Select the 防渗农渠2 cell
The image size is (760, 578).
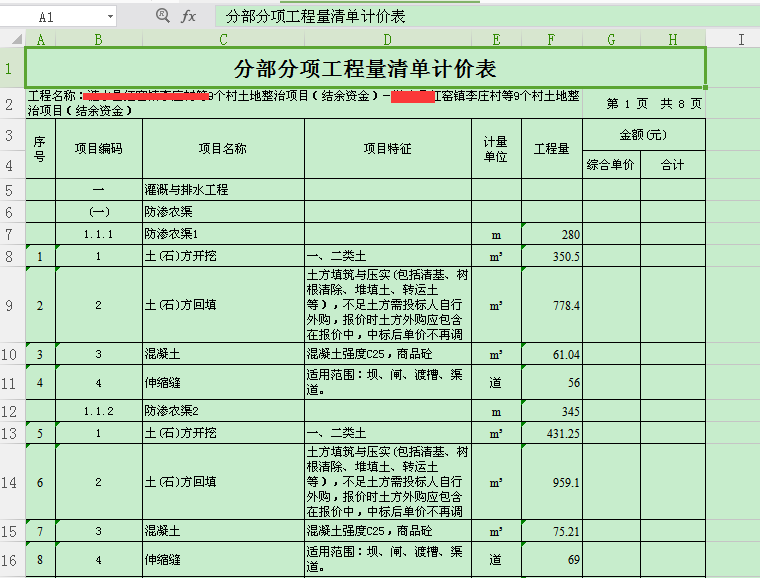pos(223,412)
